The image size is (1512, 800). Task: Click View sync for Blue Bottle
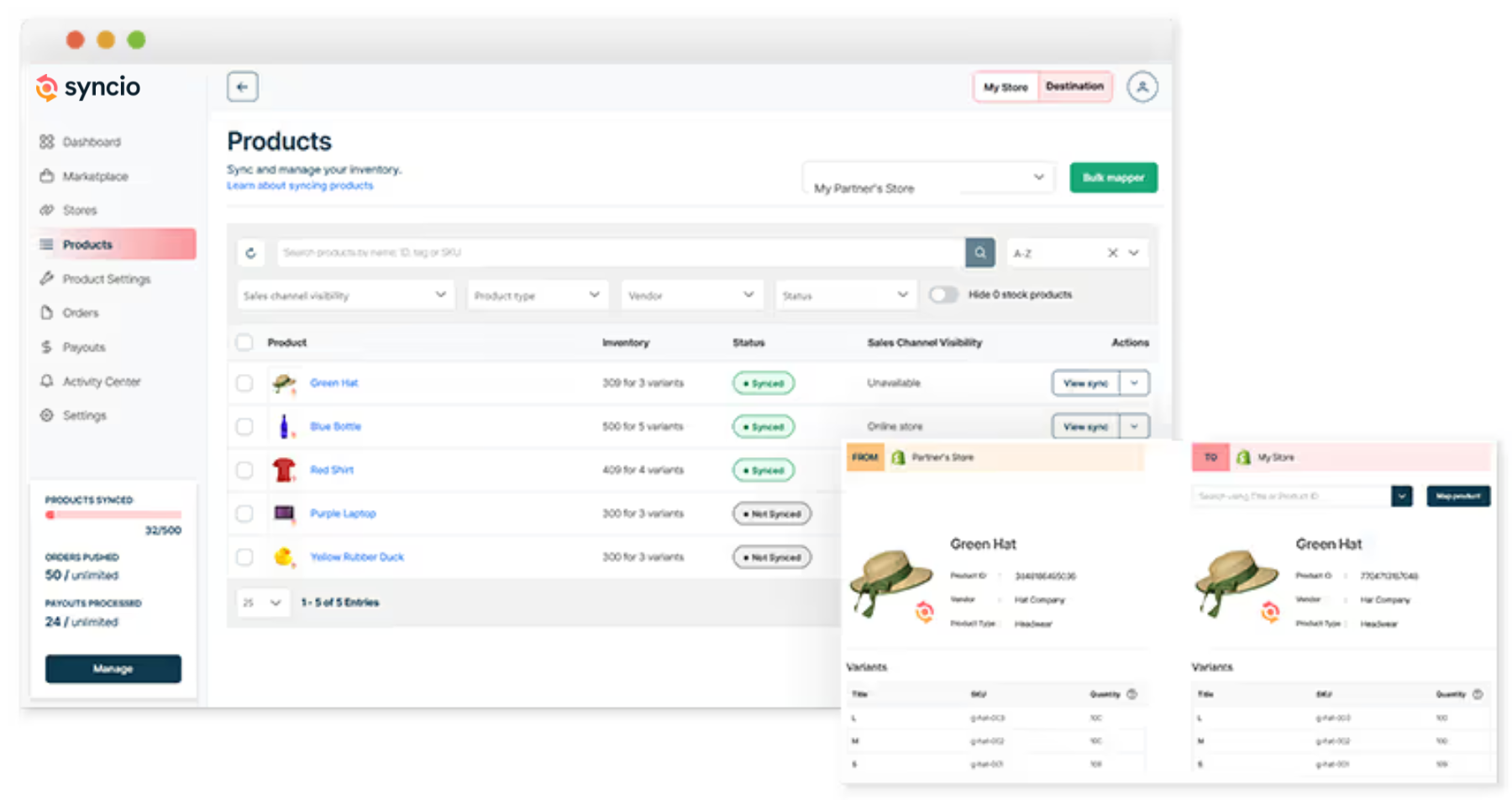(x=1086, y=427)
